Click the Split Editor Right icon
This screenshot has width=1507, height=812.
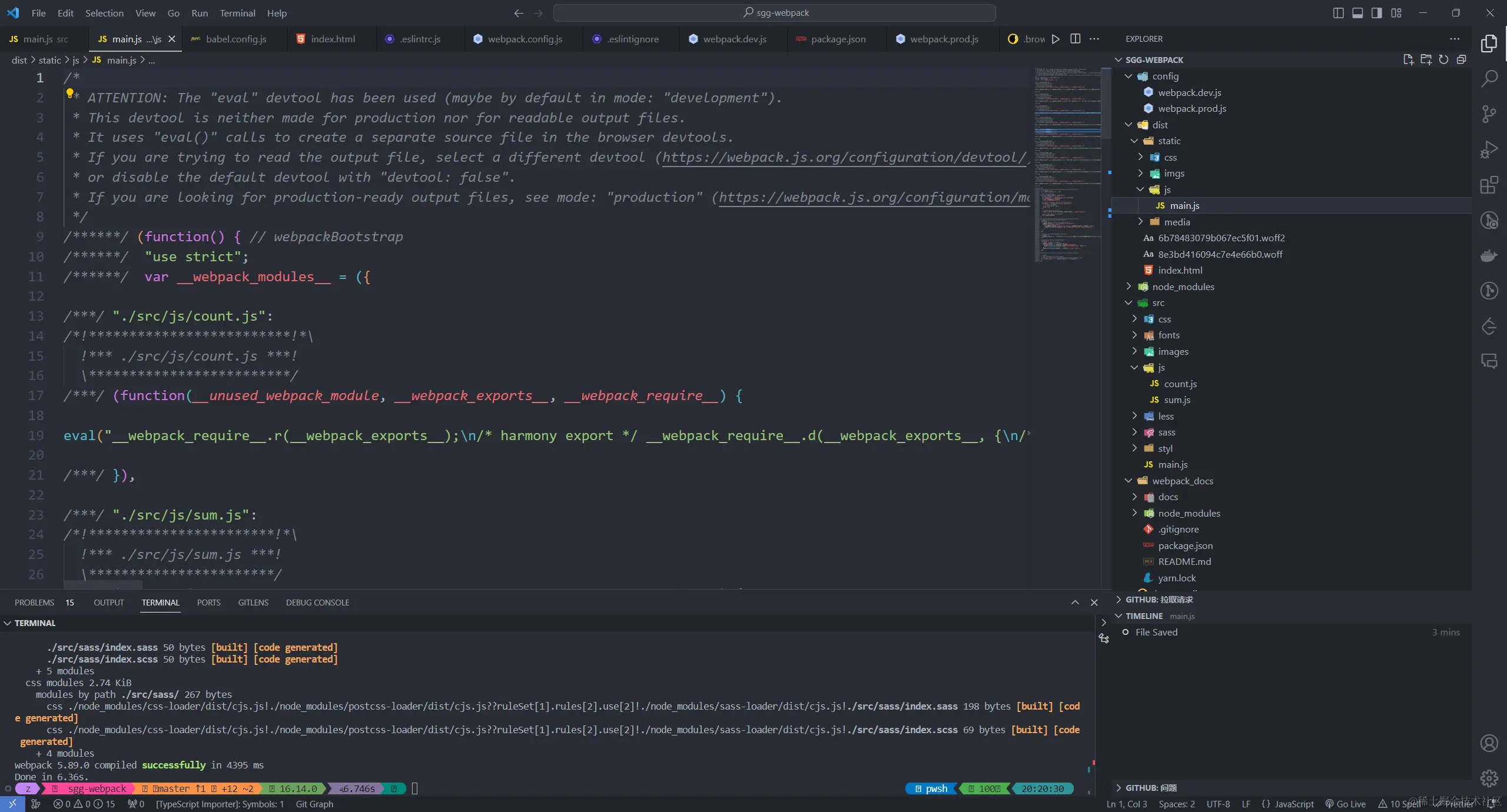pyautogui.click(x=1075, y=39)
